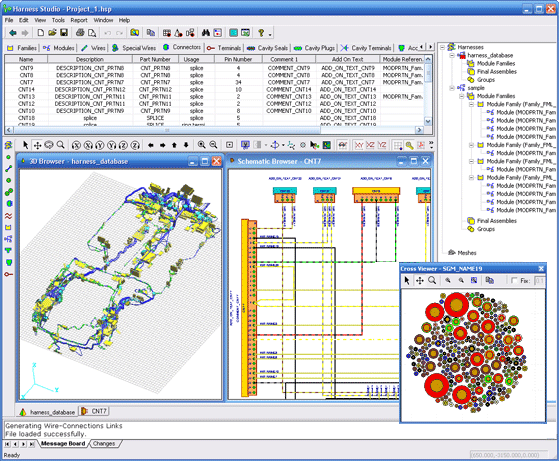Select the arrow pointer tool in view toolbar

coord(25,145)
